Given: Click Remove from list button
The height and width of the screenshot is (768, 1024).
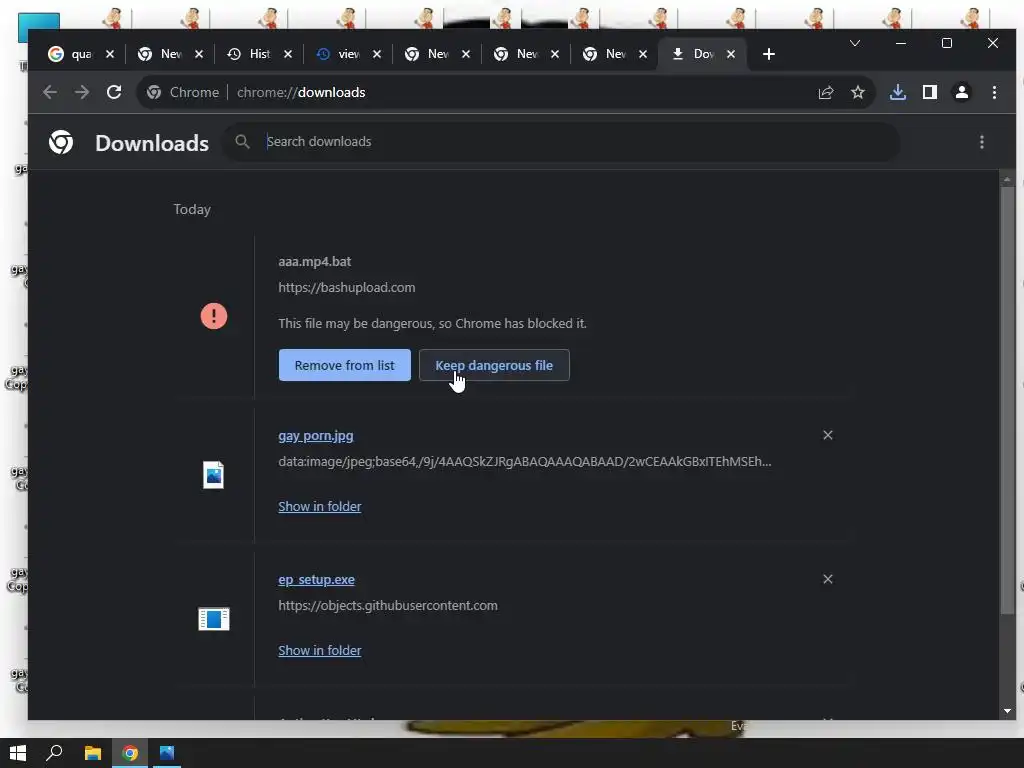Looking at the screenshot, I should pos(345,365).
